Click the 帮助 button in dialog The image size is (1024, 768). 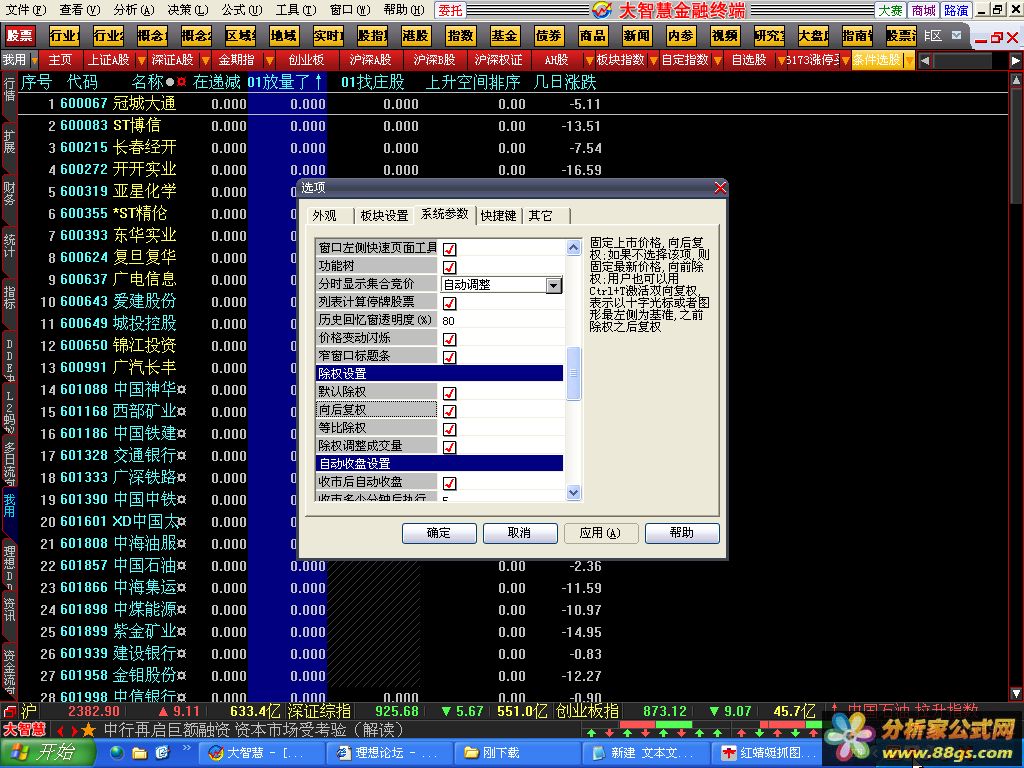click(x=682, y=533)
